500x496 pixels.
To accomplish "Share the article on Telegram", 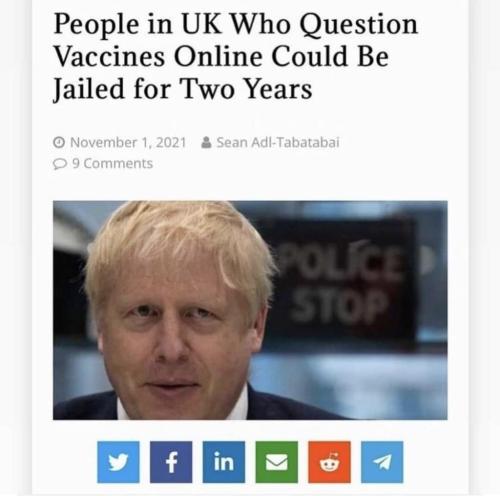I will click(382, 462).
